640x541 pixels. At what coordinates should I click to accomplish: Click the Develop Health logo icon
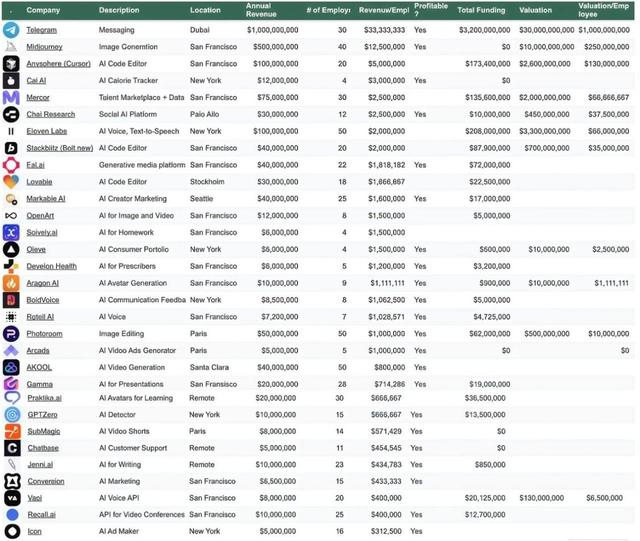pos(11,266)
